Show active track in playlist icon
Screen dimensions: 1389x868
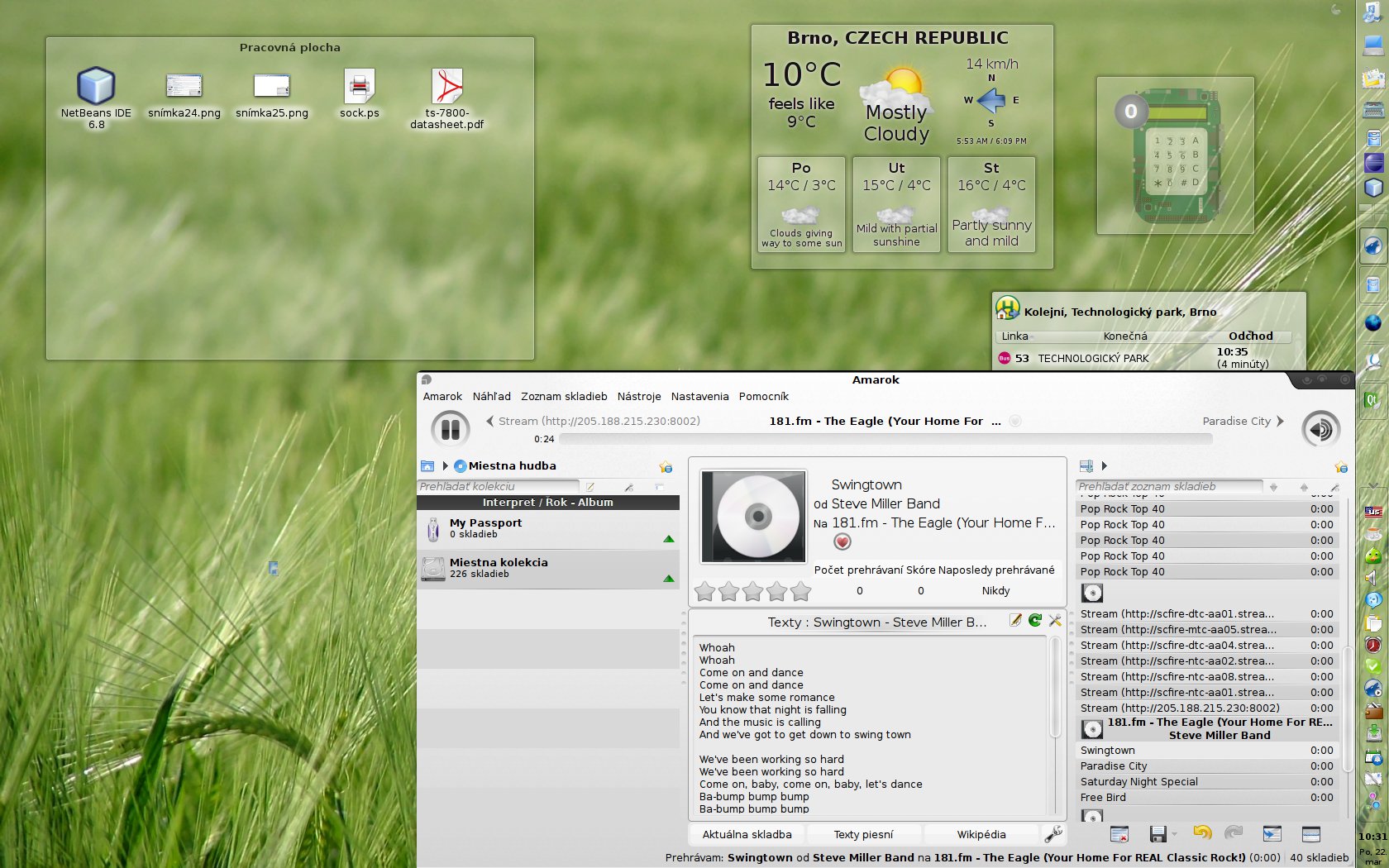pos(1272,834)
